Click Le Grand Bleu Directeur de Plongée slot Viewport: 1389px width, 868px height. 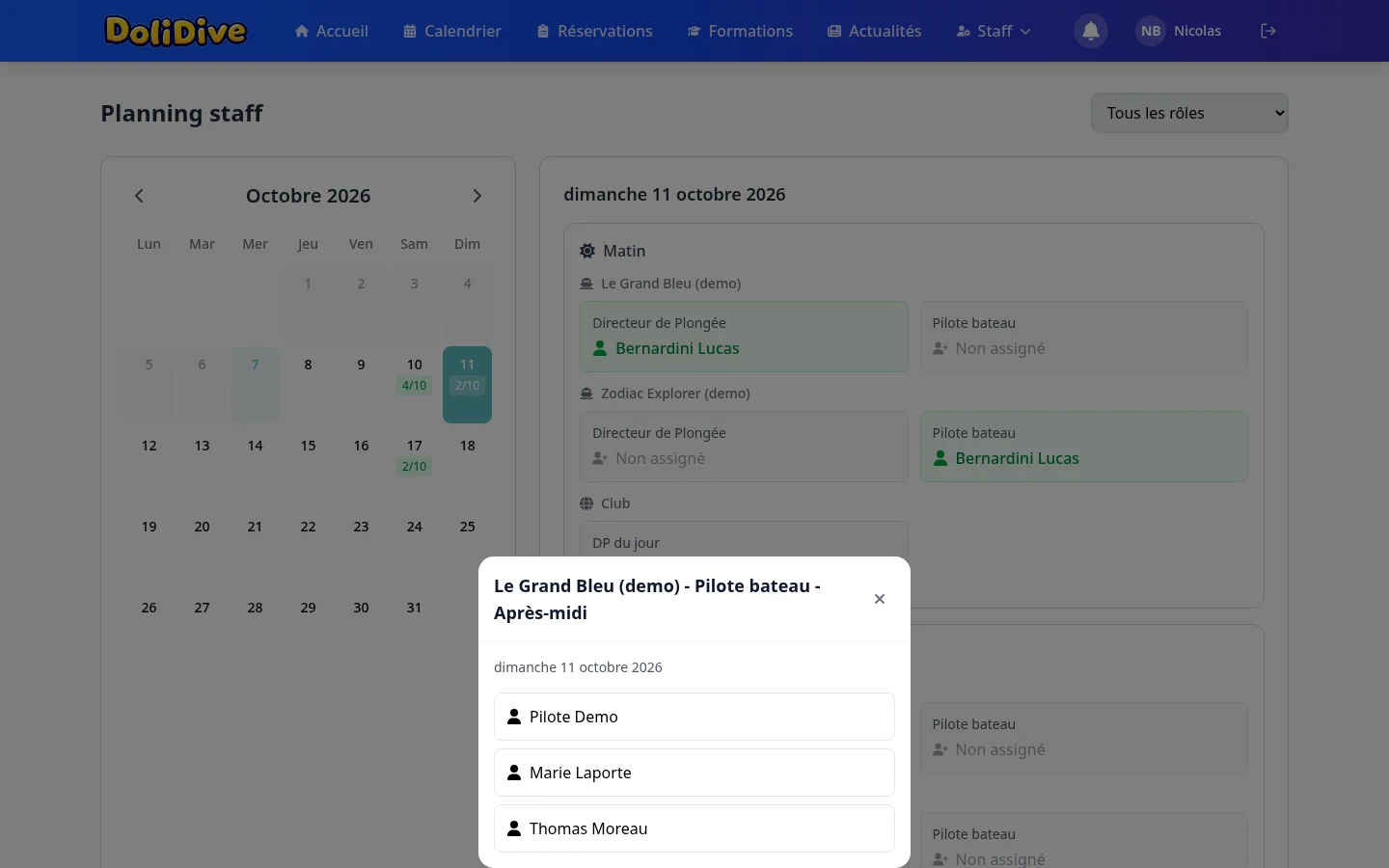(x=744, y=337)
